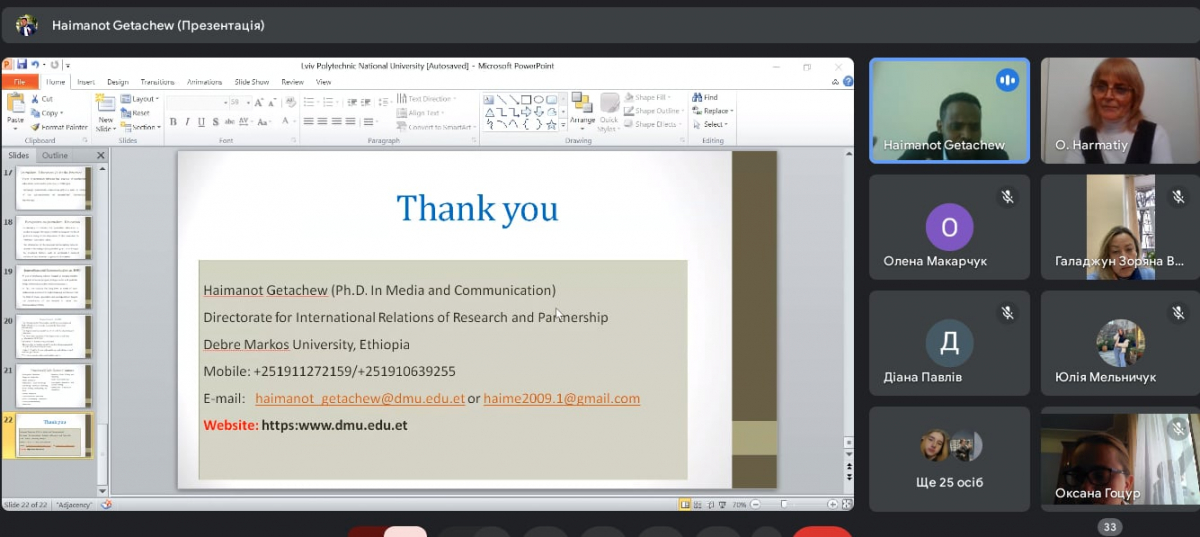Switch to the Transitions ribbon tab

pos(157,82)
